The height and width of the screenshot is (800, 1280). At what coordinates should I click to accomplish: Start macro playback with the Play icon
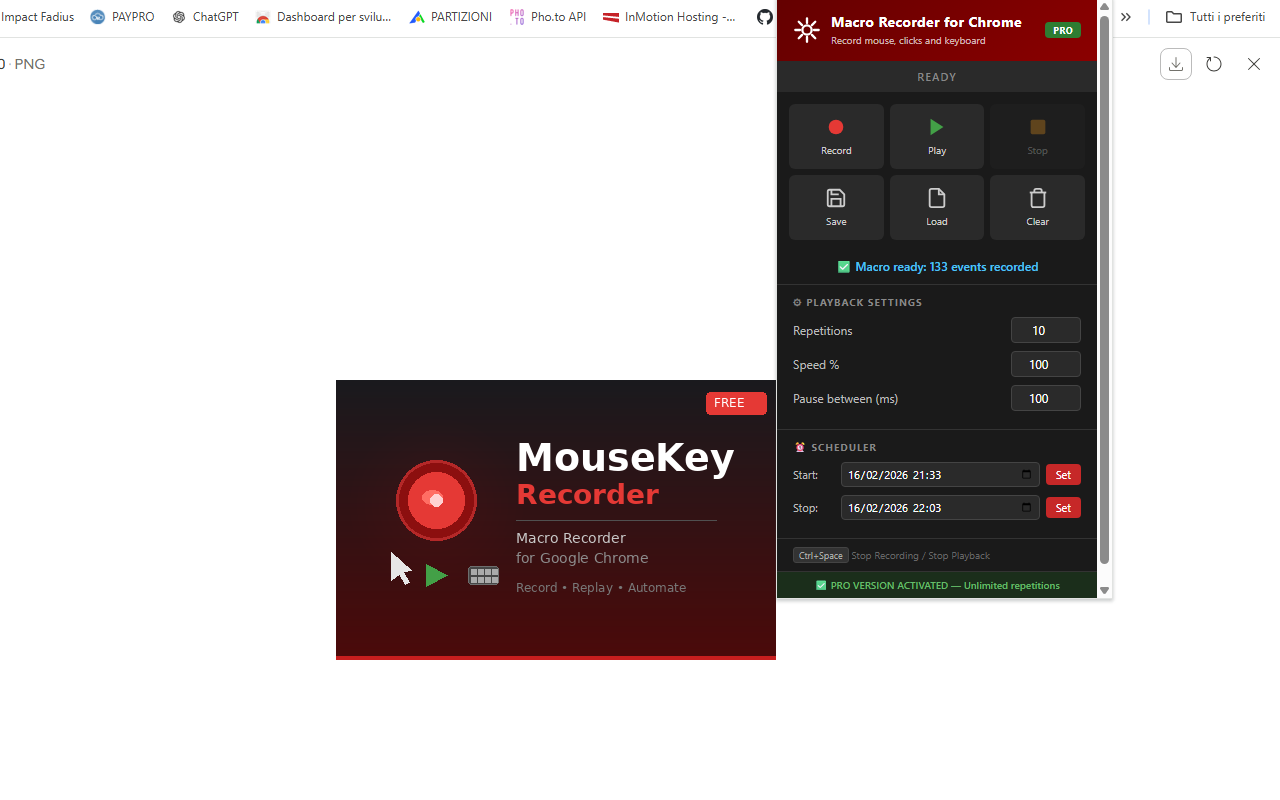(936, 127)
